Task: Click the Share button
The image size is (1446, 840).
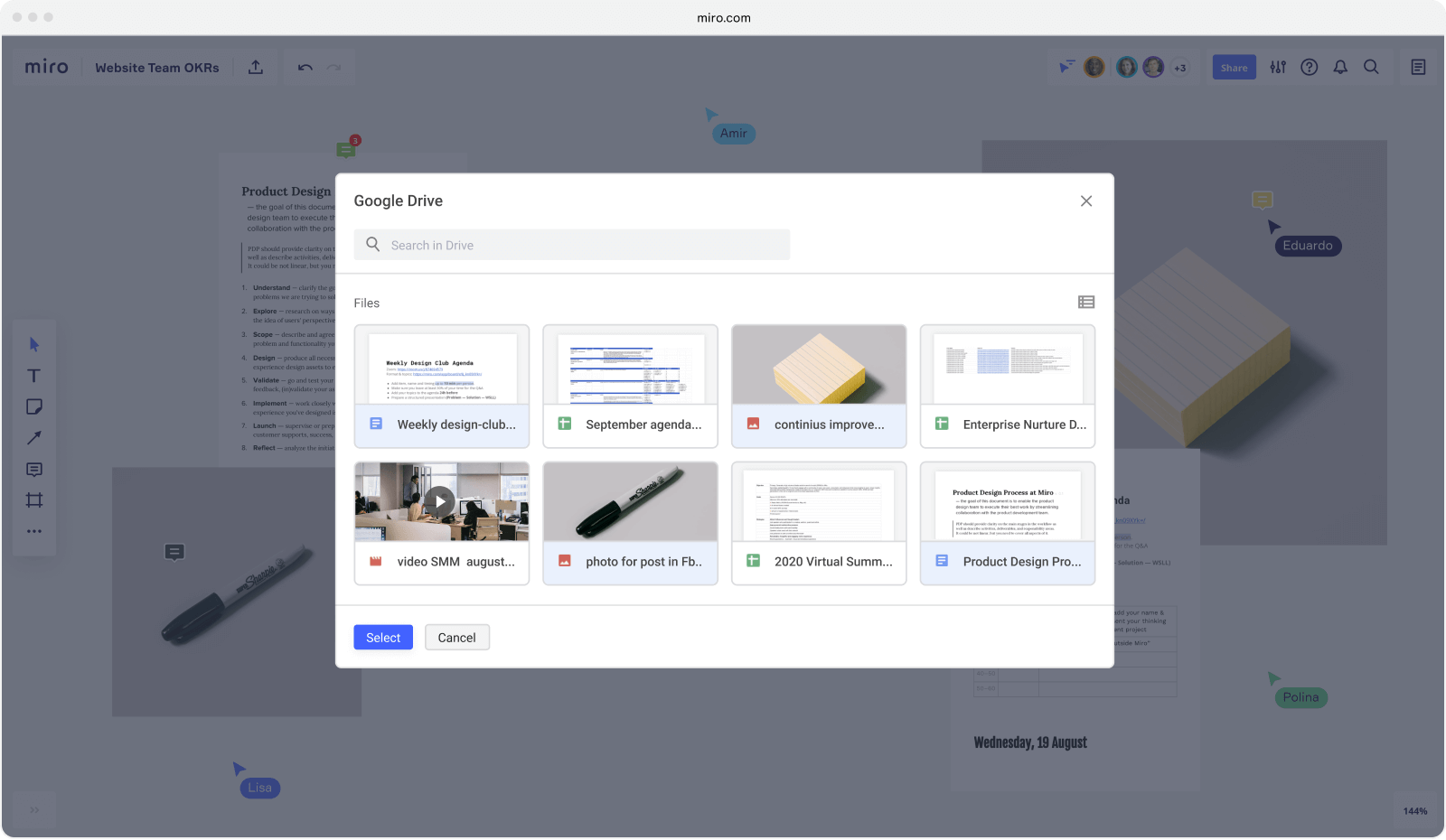Action: (1235, 68)
